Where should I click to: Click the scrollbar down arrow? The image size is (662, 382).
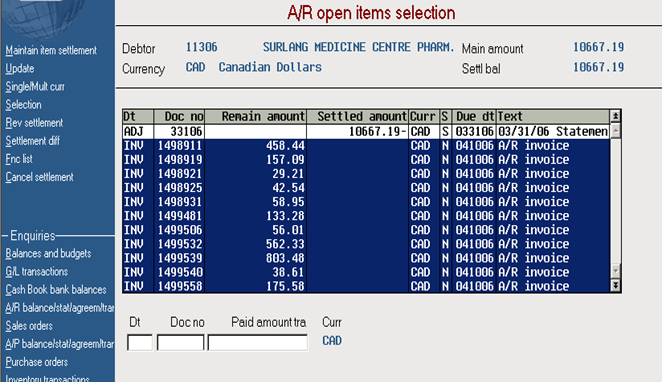[616, 271]
